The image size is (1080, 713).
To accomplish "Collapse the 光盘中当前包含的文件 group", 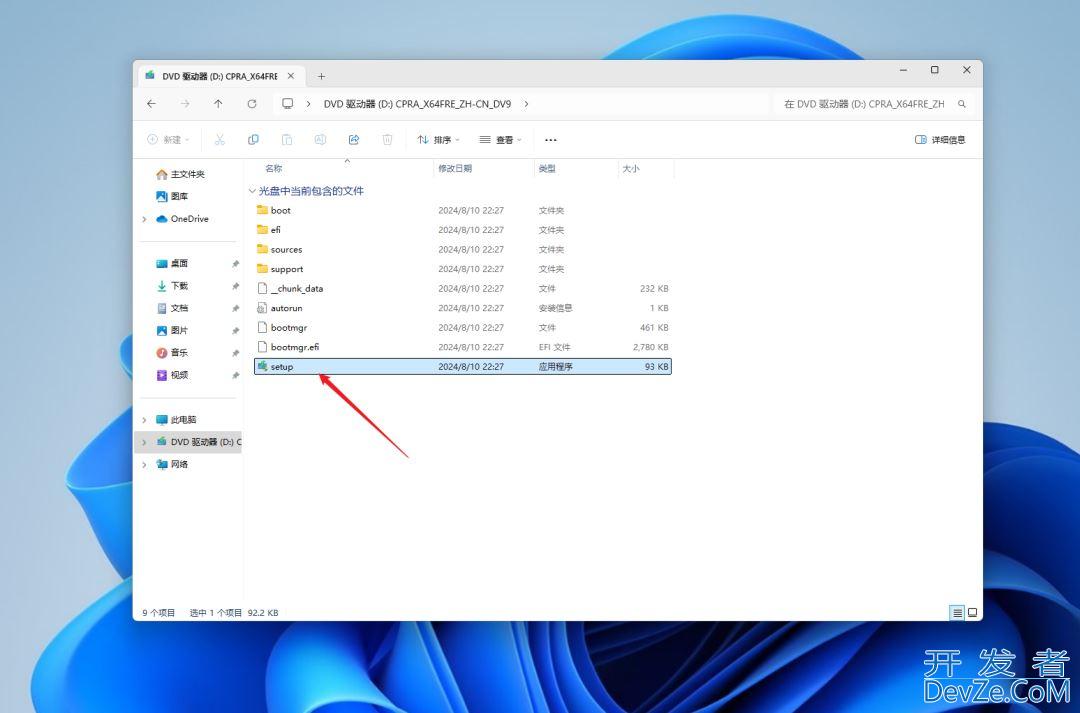I will click(251, 190).
